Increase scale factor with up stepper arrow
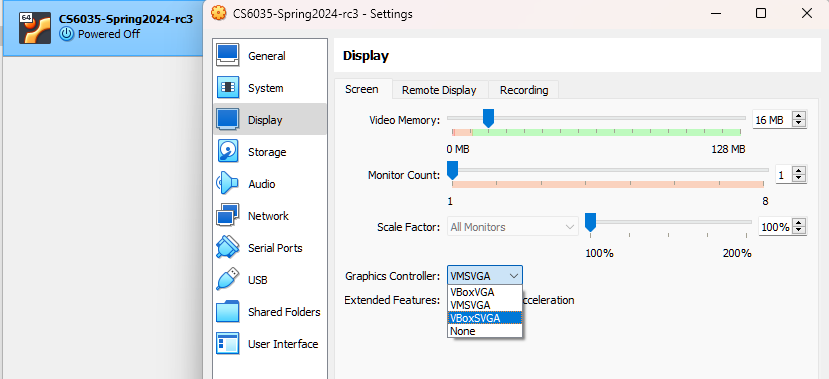829x379 pixels. (x=799, y=223)
